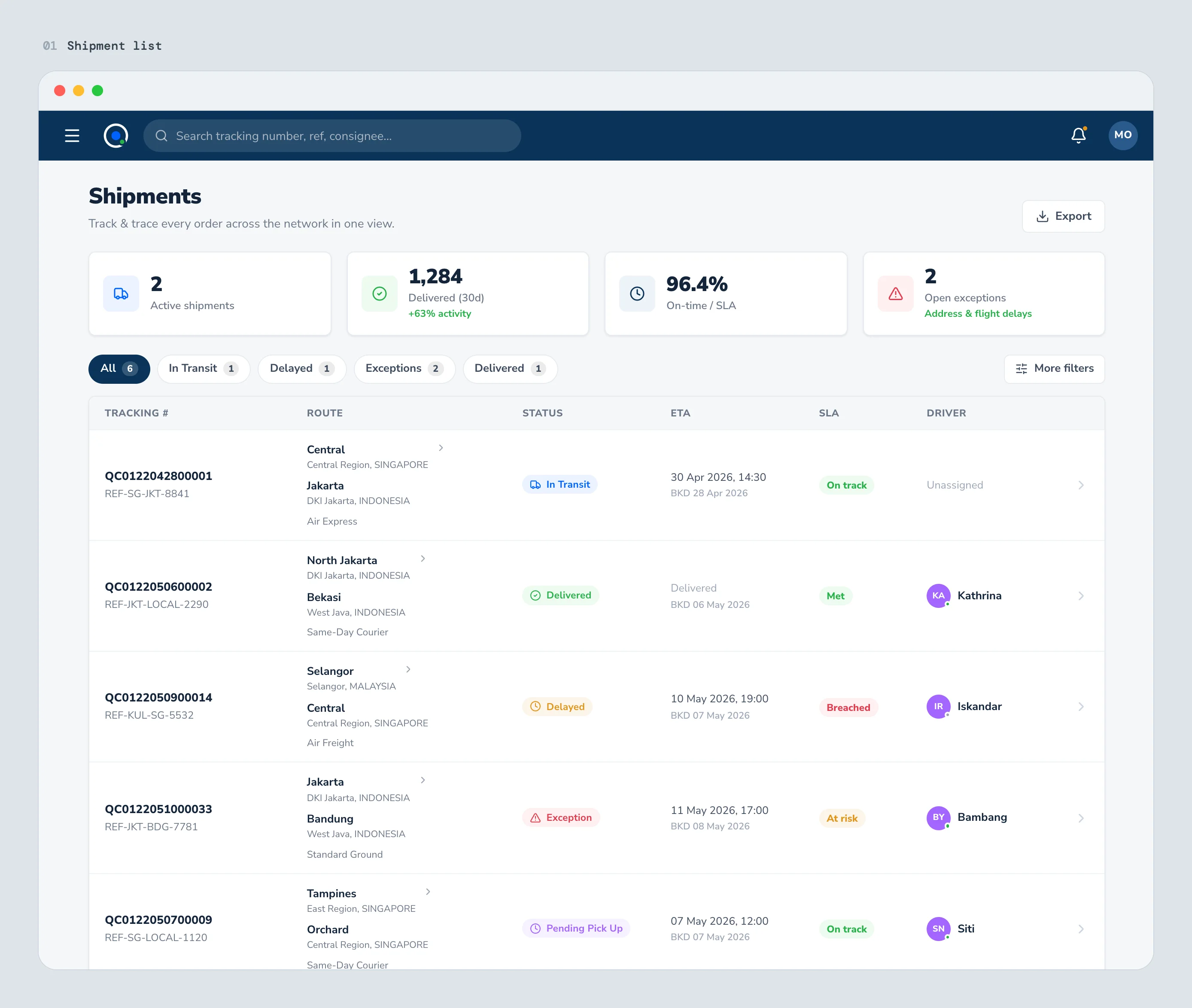This screenshot has height=1008, width=1192.
Task: Click reference REF-KUL-SG-5532
Action: coord(149,715)
